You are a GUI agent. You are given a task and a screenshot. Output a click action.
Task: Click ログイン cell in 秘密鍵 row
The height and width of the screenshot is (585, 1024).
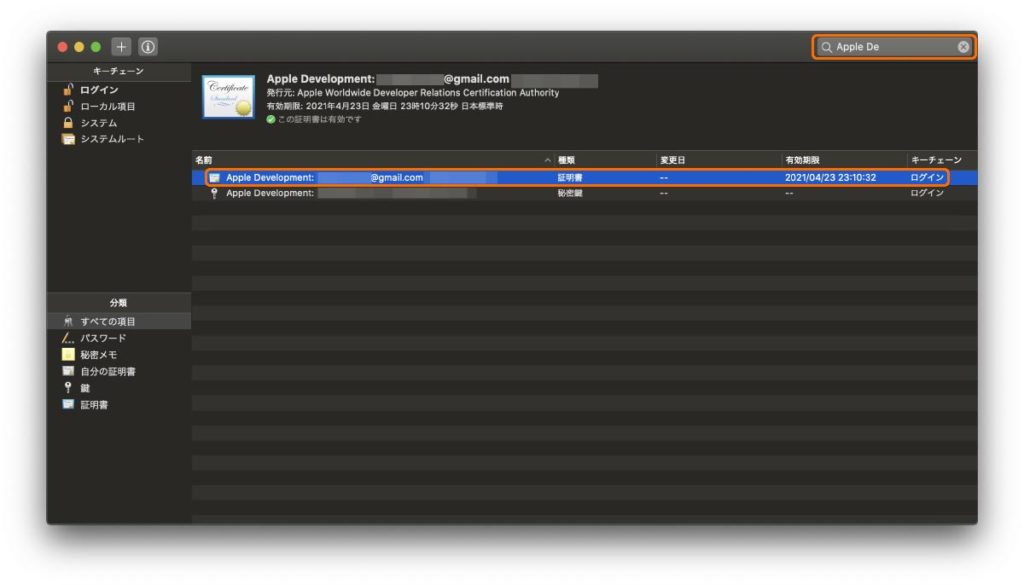(927, 193)
